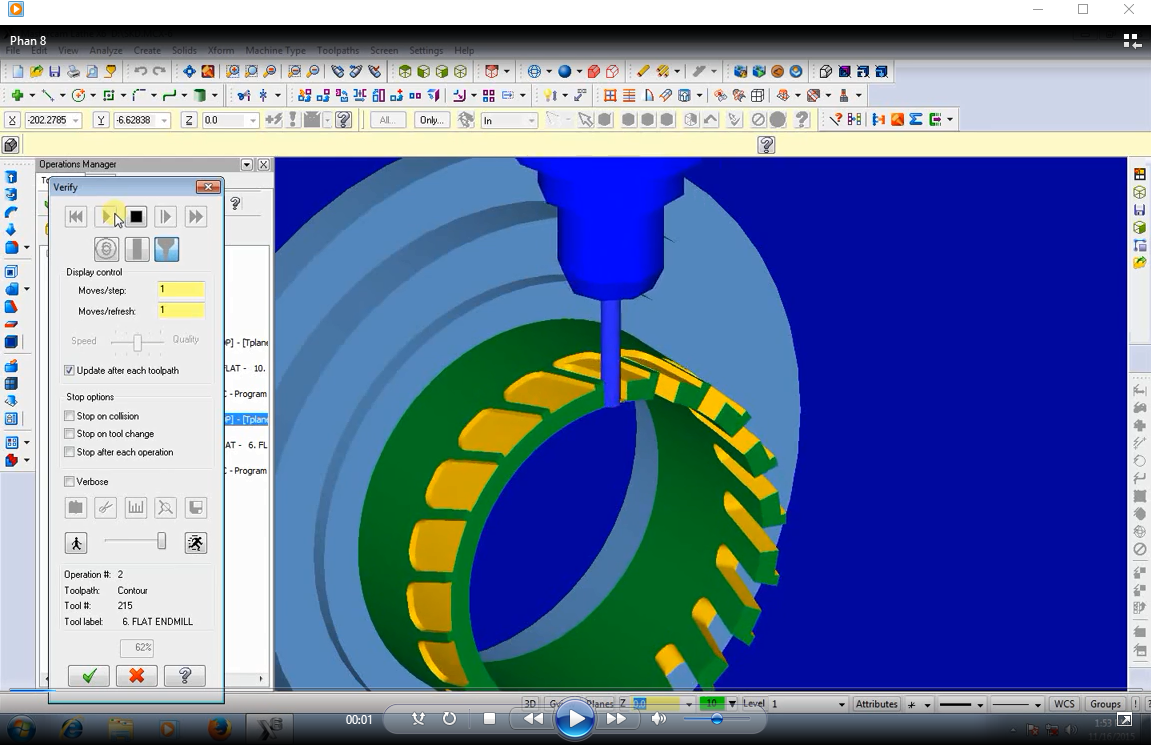Screen dimensions: 1151x745
Task: Click the Moves/step input field
Action: pos(181,290)
